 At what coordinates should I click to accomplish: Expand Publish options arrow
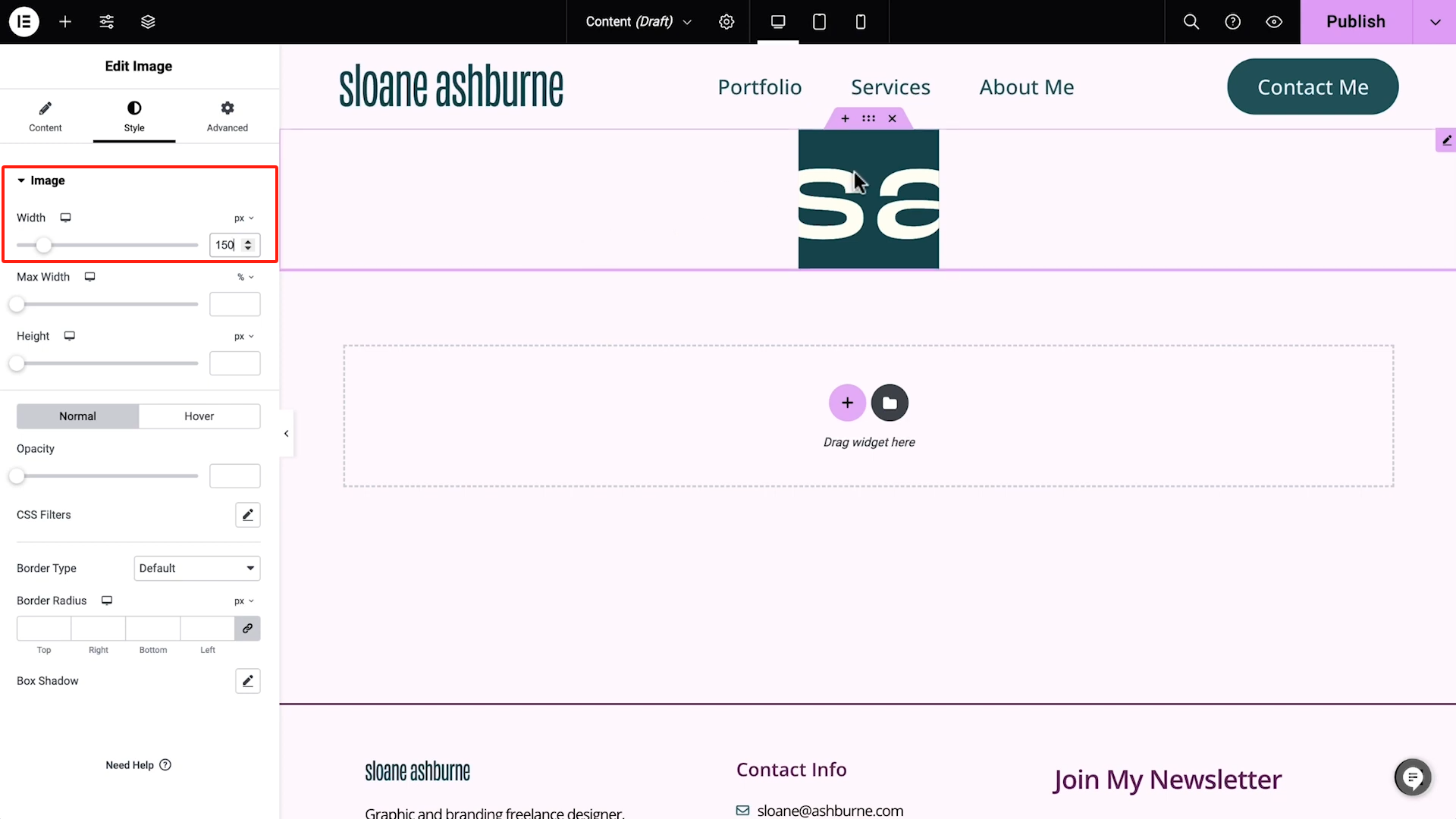tap(1435, 22)
